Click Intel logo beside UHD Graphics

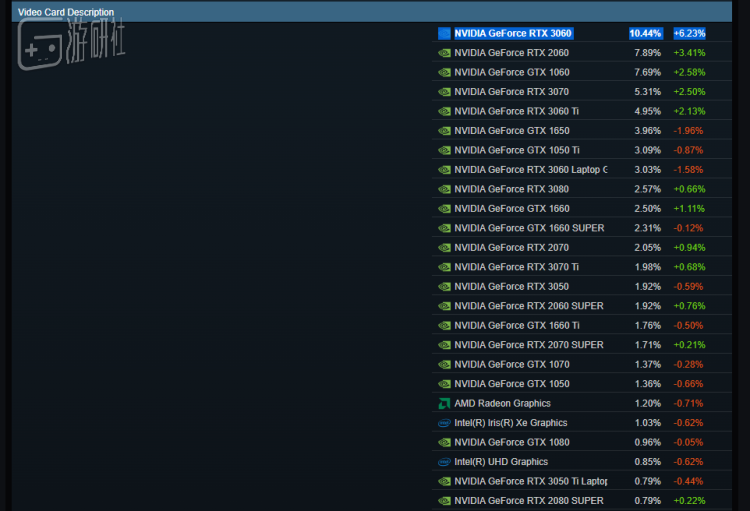point(444,462)
